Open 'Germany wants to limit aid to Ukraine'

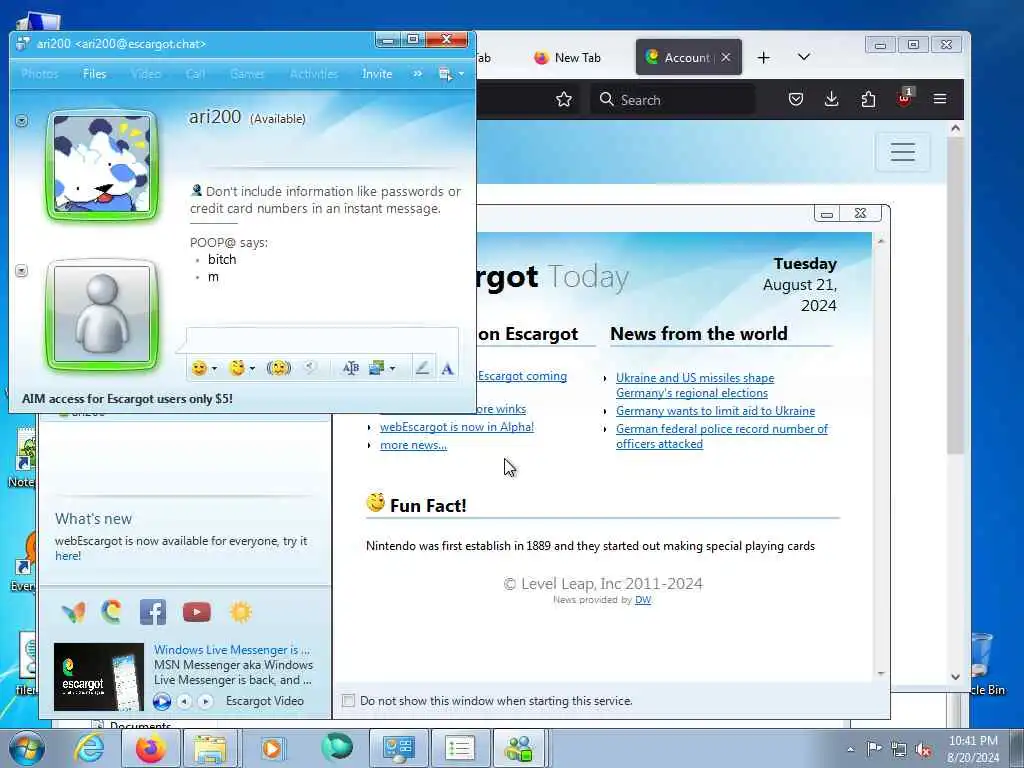click(x=715, y=411)
